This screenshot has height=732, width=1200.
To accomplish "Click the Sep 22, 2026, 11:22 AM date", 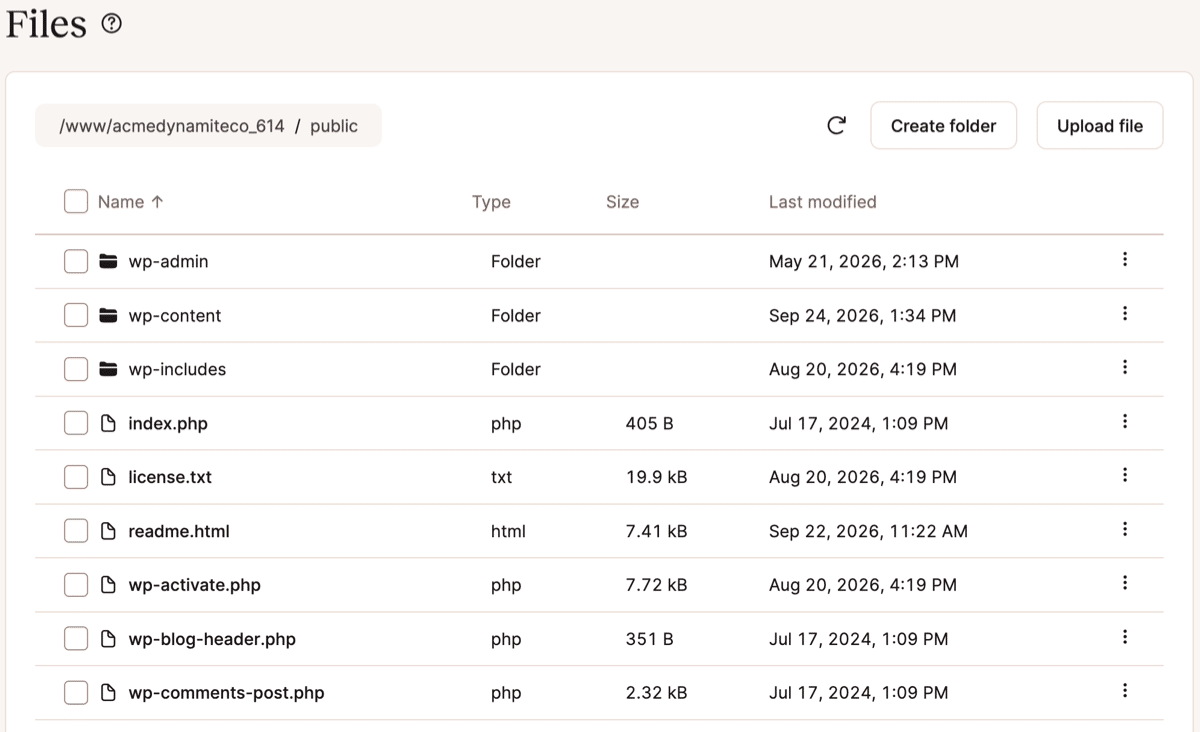I will 868,531.
